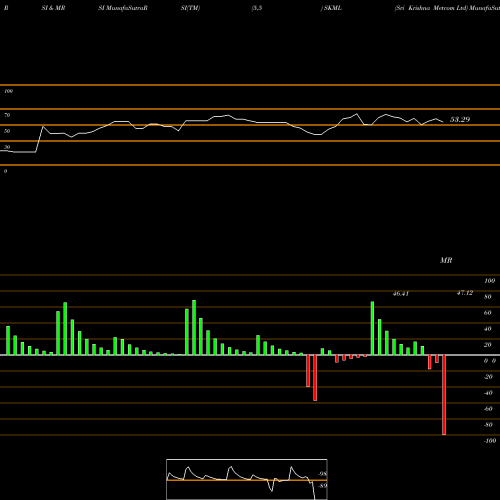Click the Sri Krishna Metcom Ltd title text

click(432, 8)
